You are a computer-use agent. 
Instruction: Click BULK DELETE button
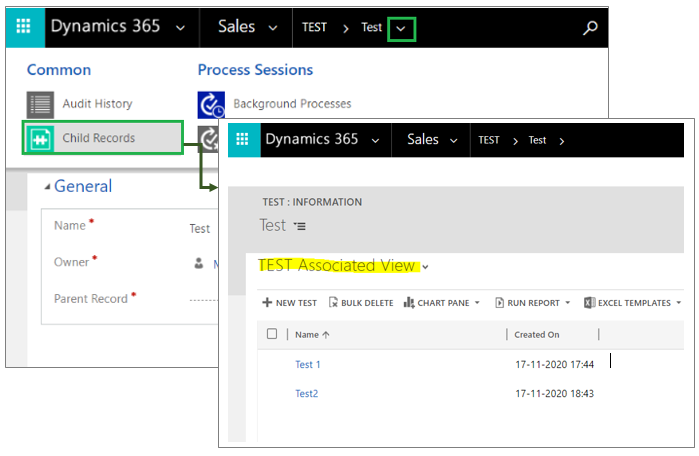pyautogui.click(x=361, y=303)
